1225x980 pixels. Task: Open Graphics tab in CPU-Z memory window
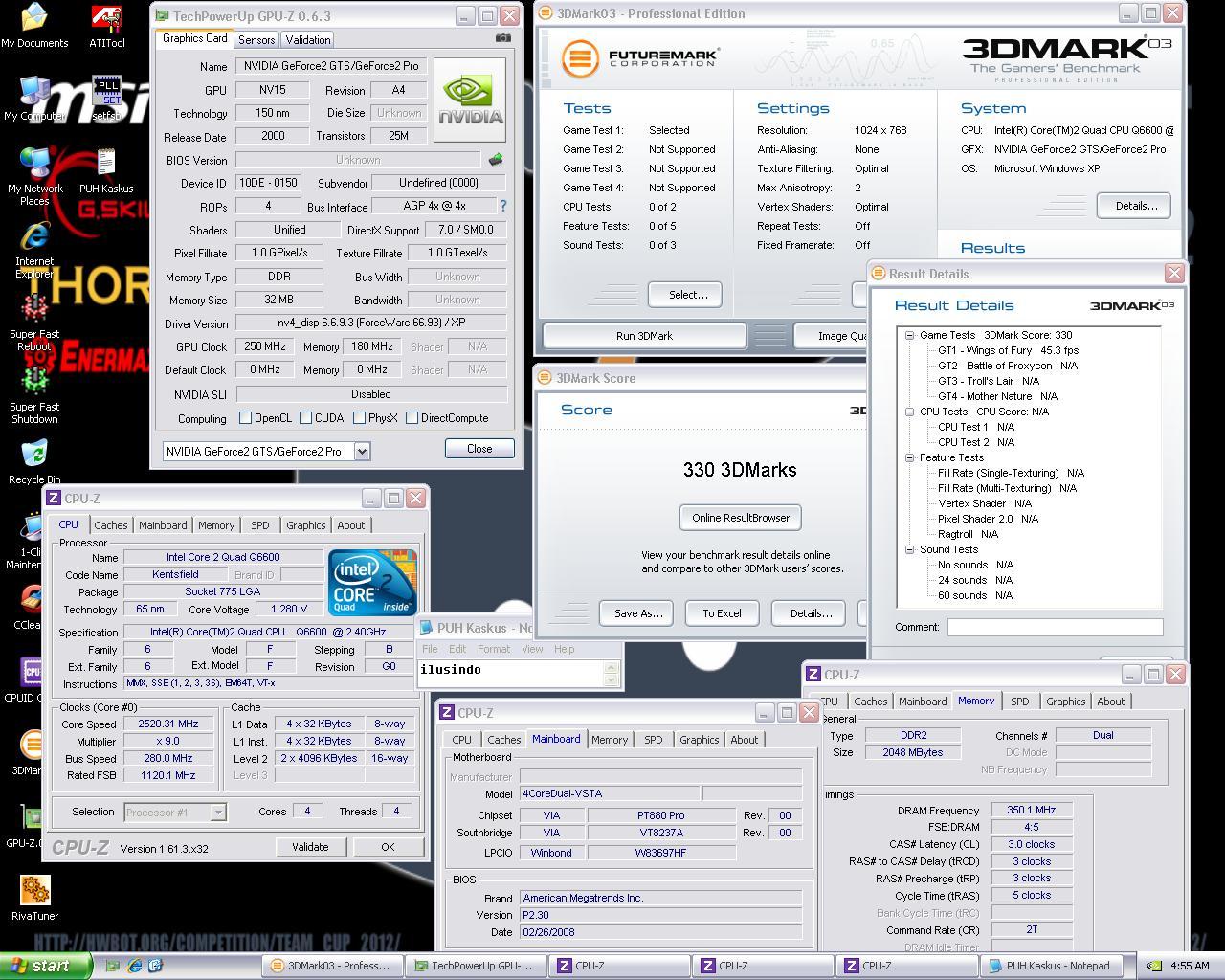[x=1065, y=702]
